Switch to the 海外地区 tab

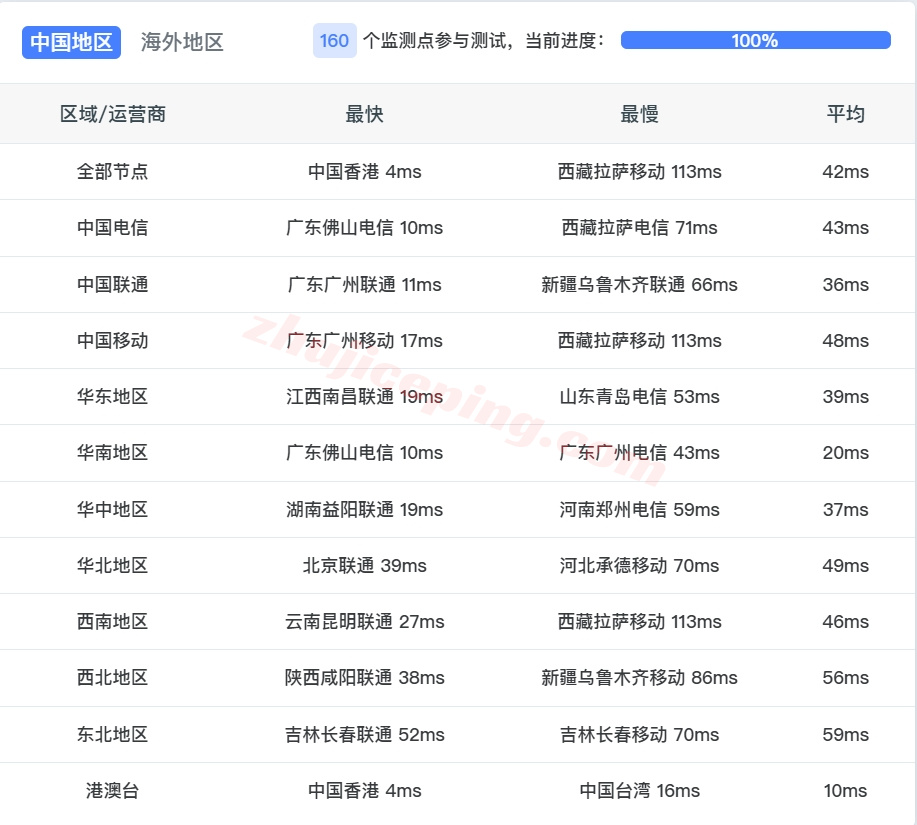(180, 42)
